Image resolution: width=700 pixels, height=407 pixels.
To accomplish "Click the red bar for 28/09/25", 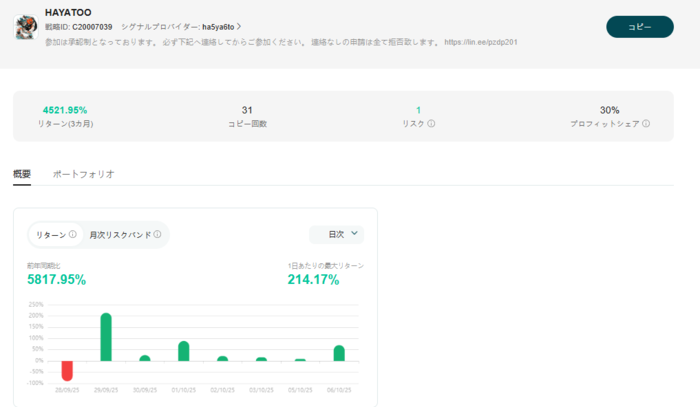I will 68,370.
